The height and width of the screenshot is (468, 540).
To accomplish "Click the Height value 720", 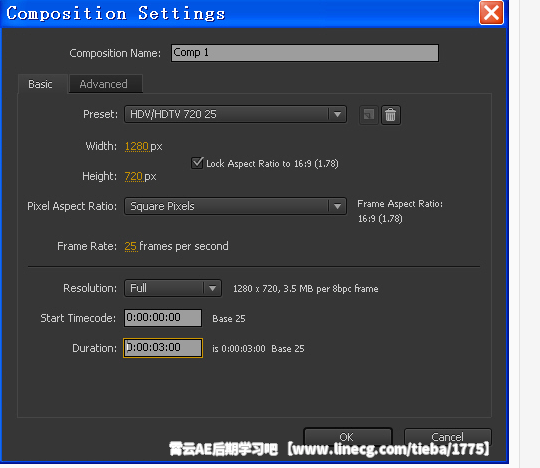I will (133, 176).
